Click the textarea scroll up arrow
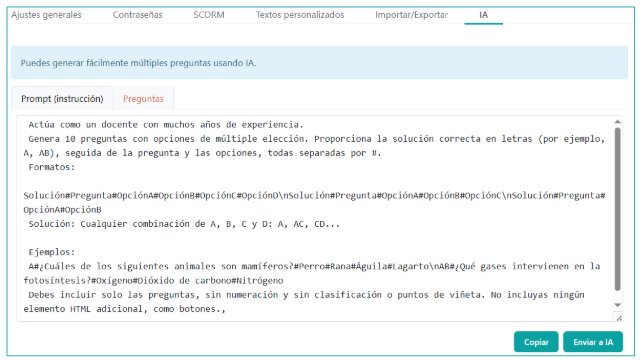This screenshot has height=360, width=642. [617, 122]
